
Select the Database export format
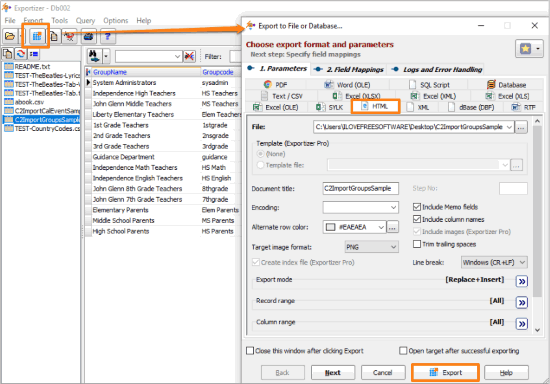[507, 85]
